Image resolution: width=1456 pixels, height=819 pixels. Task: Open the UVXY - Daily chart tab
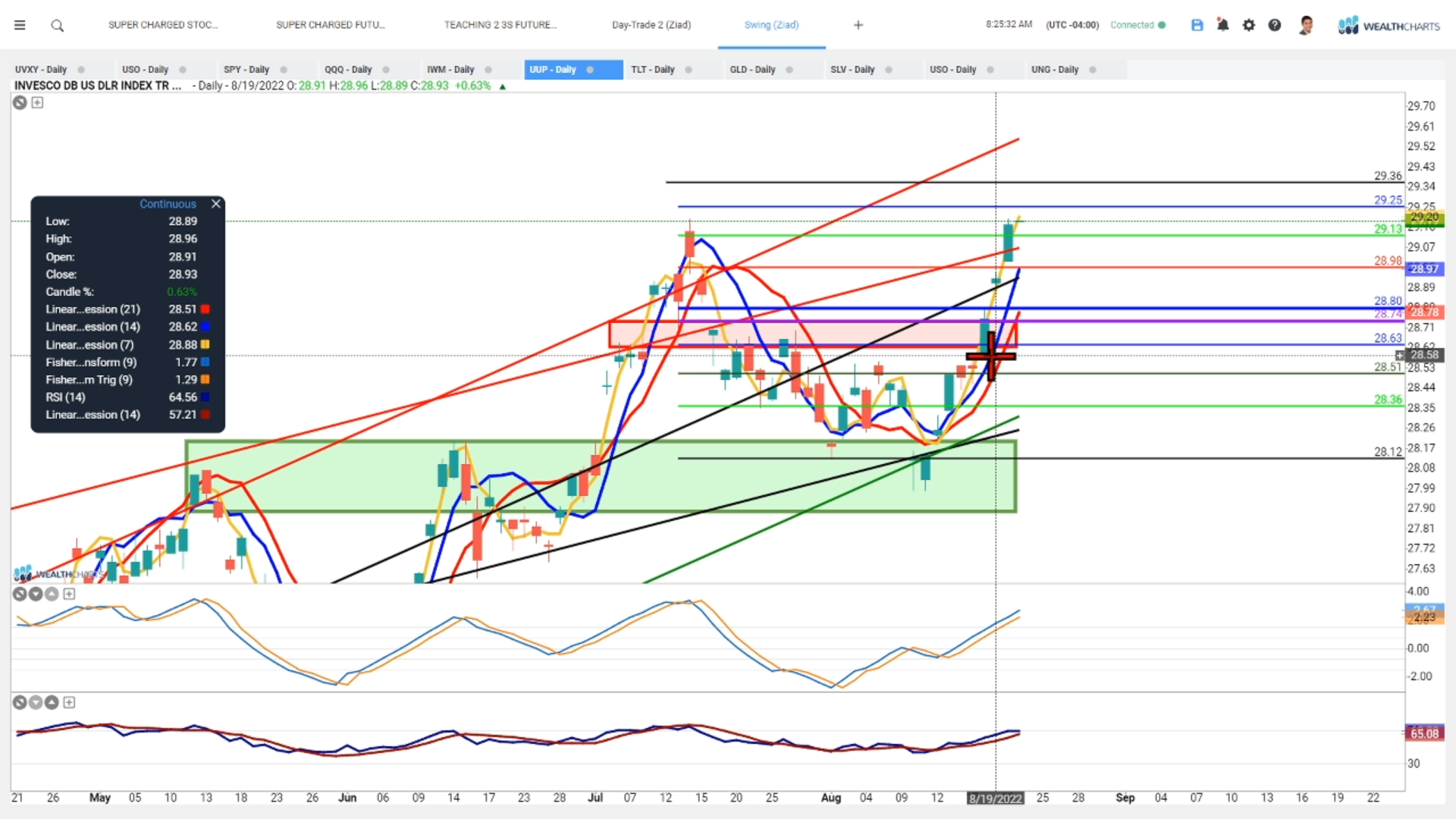[41, 70]
